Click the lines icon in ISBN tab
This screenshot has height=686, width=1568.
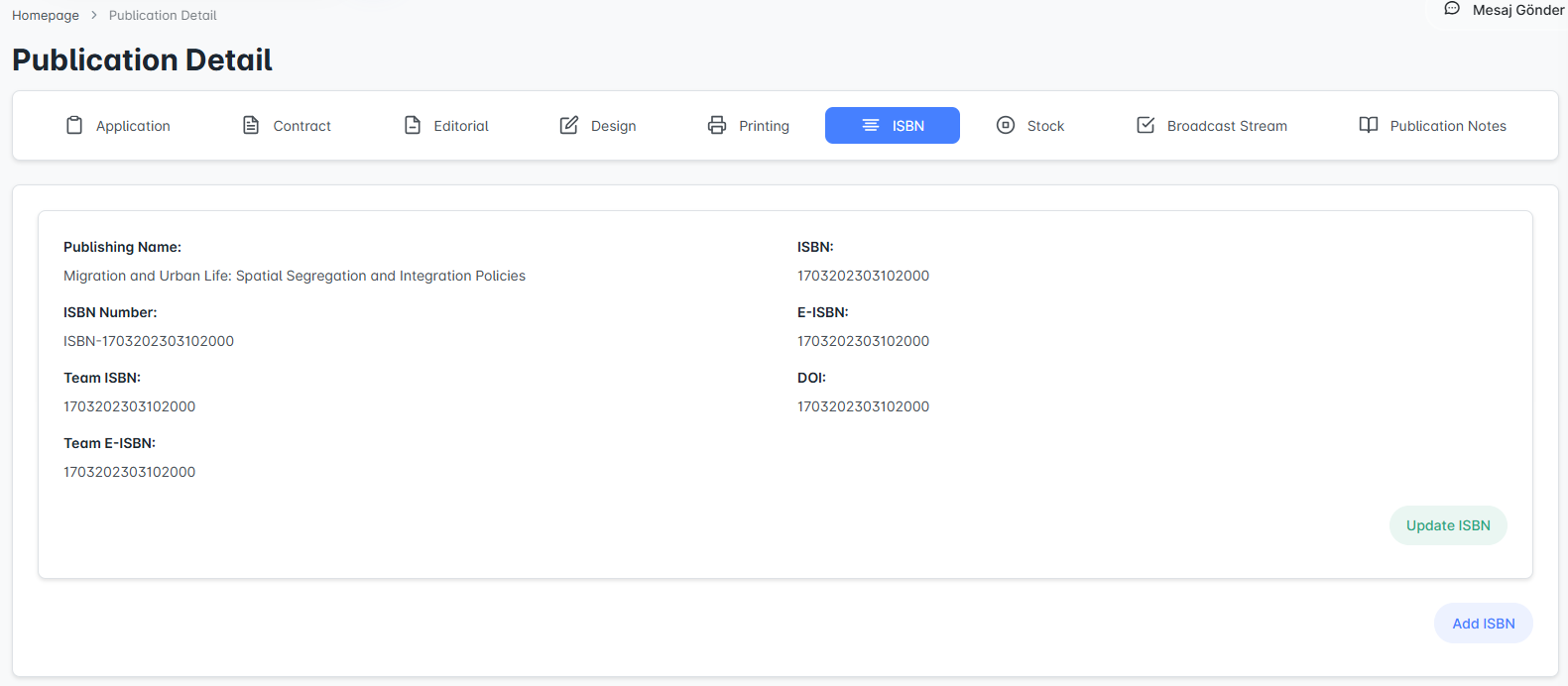tap(871, 125)
